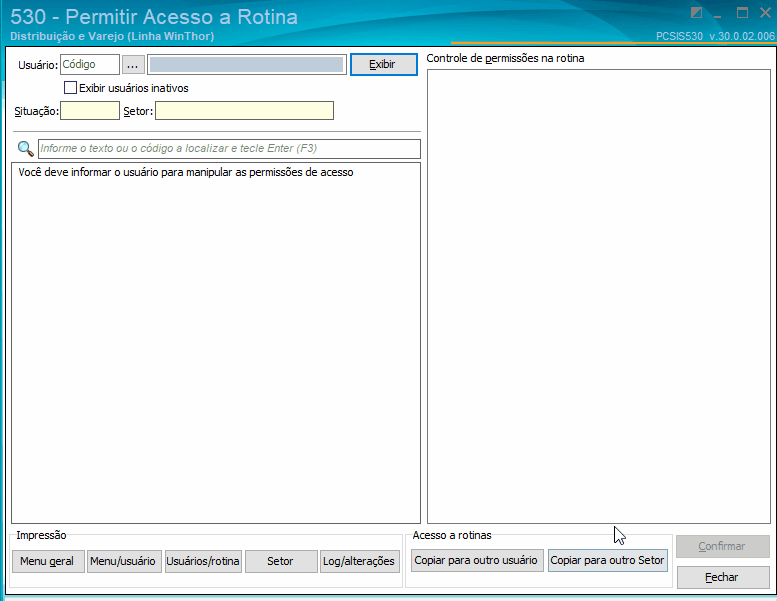Open Log/alterações report
Image resolution: width=777 pixels, height=601 pixels.
(x=360, y=561)
